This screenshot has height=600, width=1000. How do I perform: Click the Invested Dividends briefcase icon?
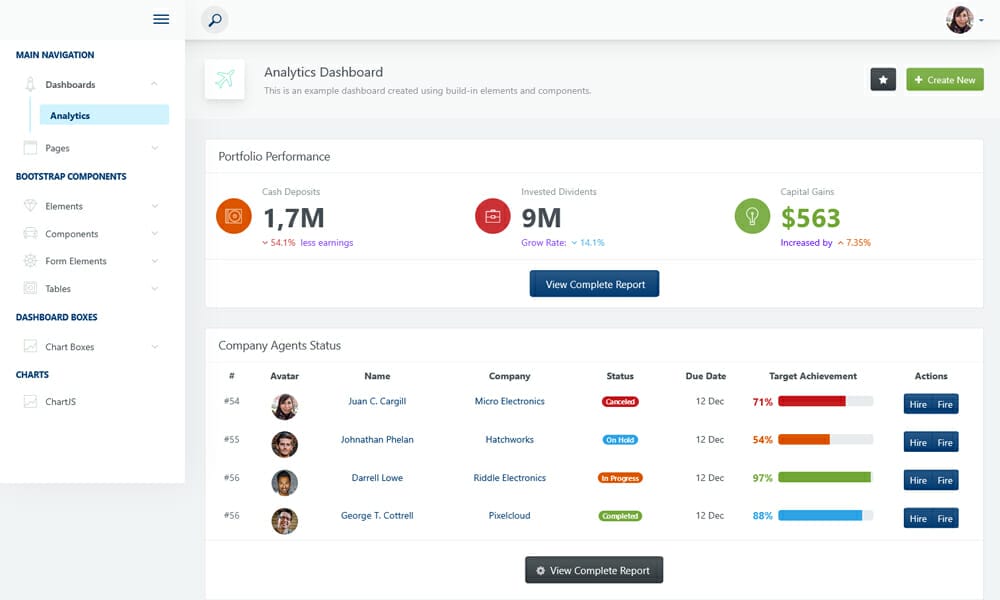coord(492,215)
